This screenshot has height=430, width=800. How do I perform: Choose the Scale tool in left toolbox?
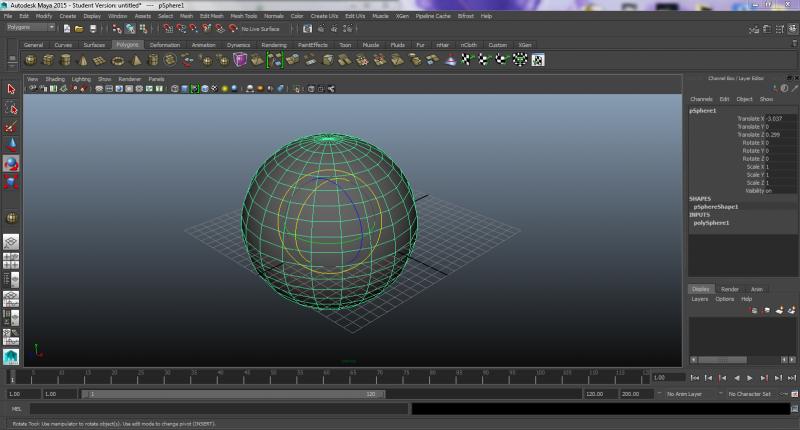click(x=11, y=183)
